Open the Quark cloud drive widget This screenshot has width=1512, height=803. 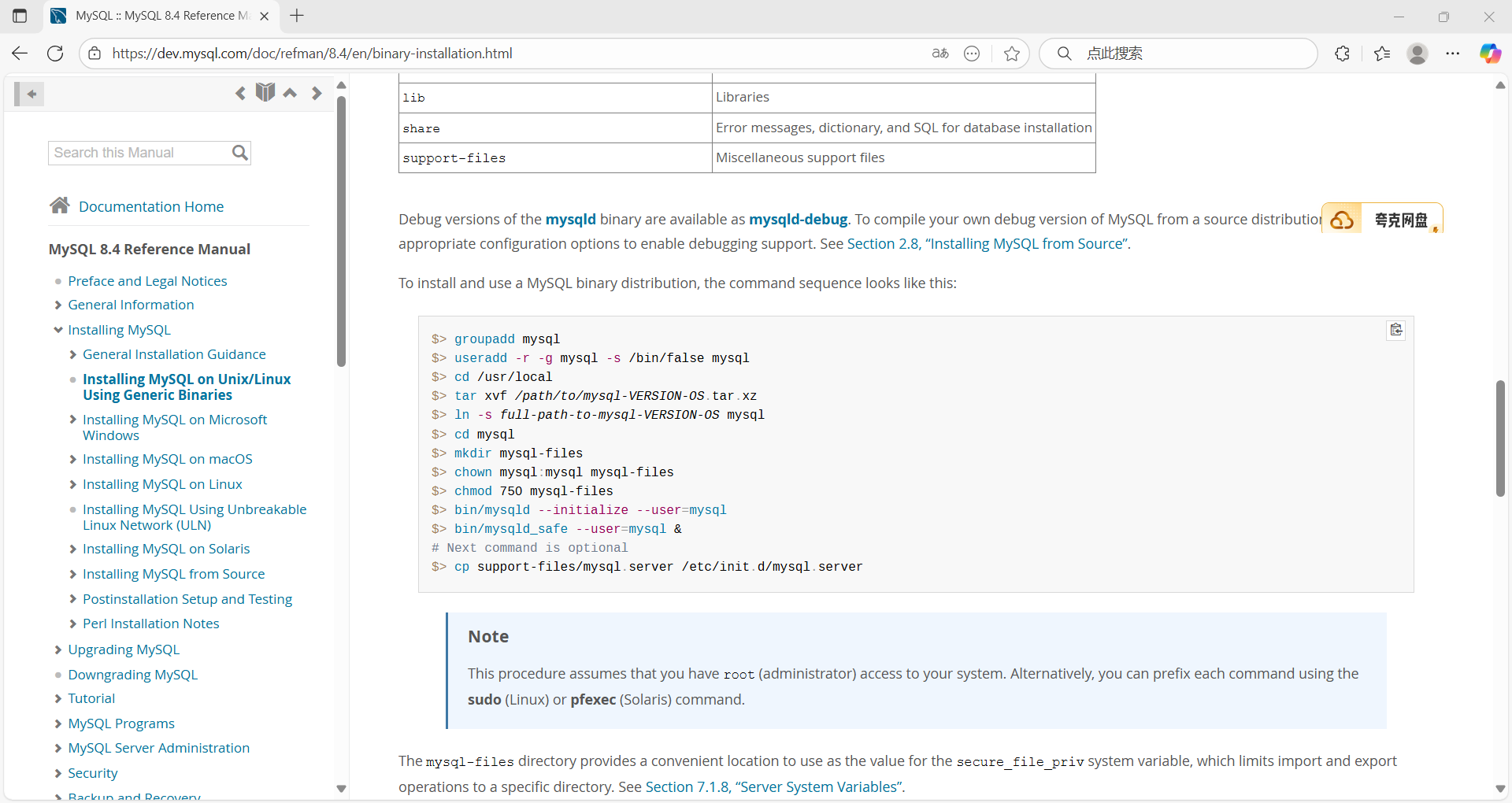click(1382, 220)
